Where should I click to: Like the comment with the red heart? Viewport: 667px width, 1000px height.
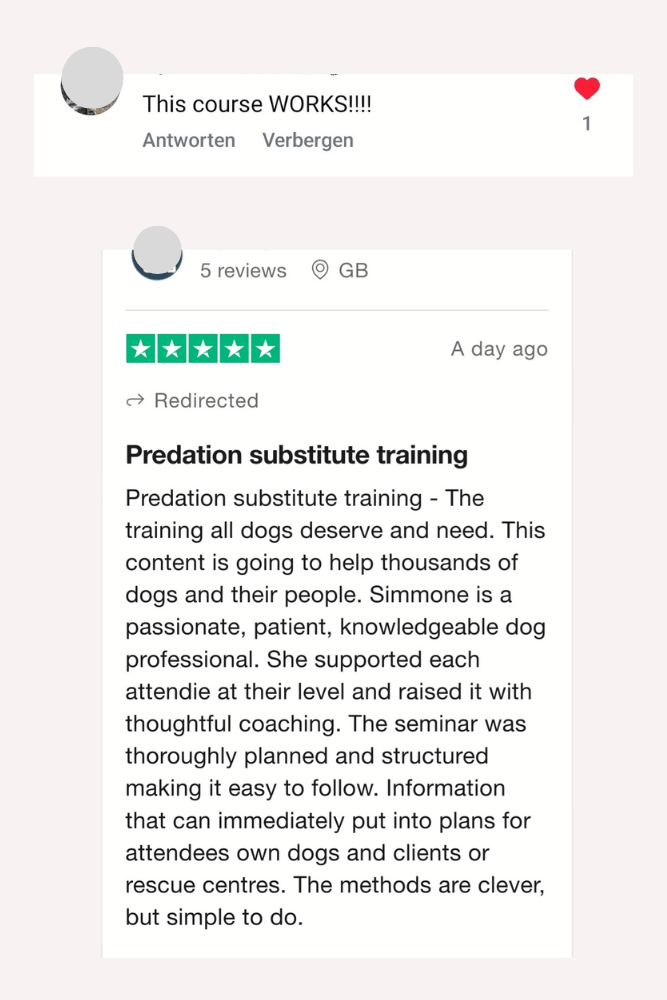click(x=587, y=89)
